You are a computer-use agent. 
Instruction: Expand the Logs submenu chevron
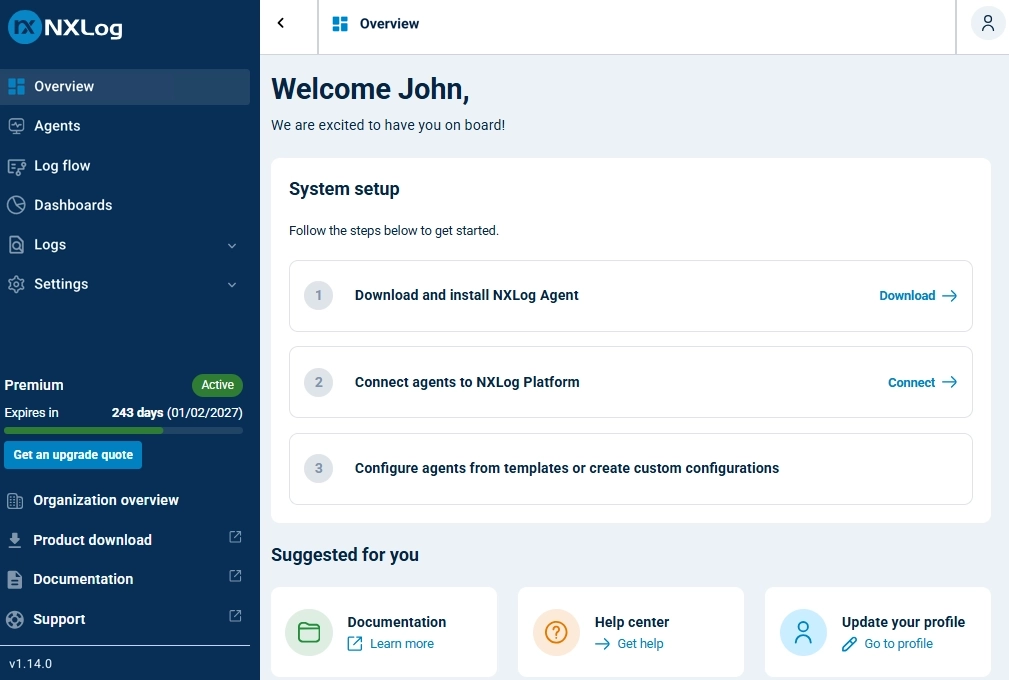(x=232, y=246)
